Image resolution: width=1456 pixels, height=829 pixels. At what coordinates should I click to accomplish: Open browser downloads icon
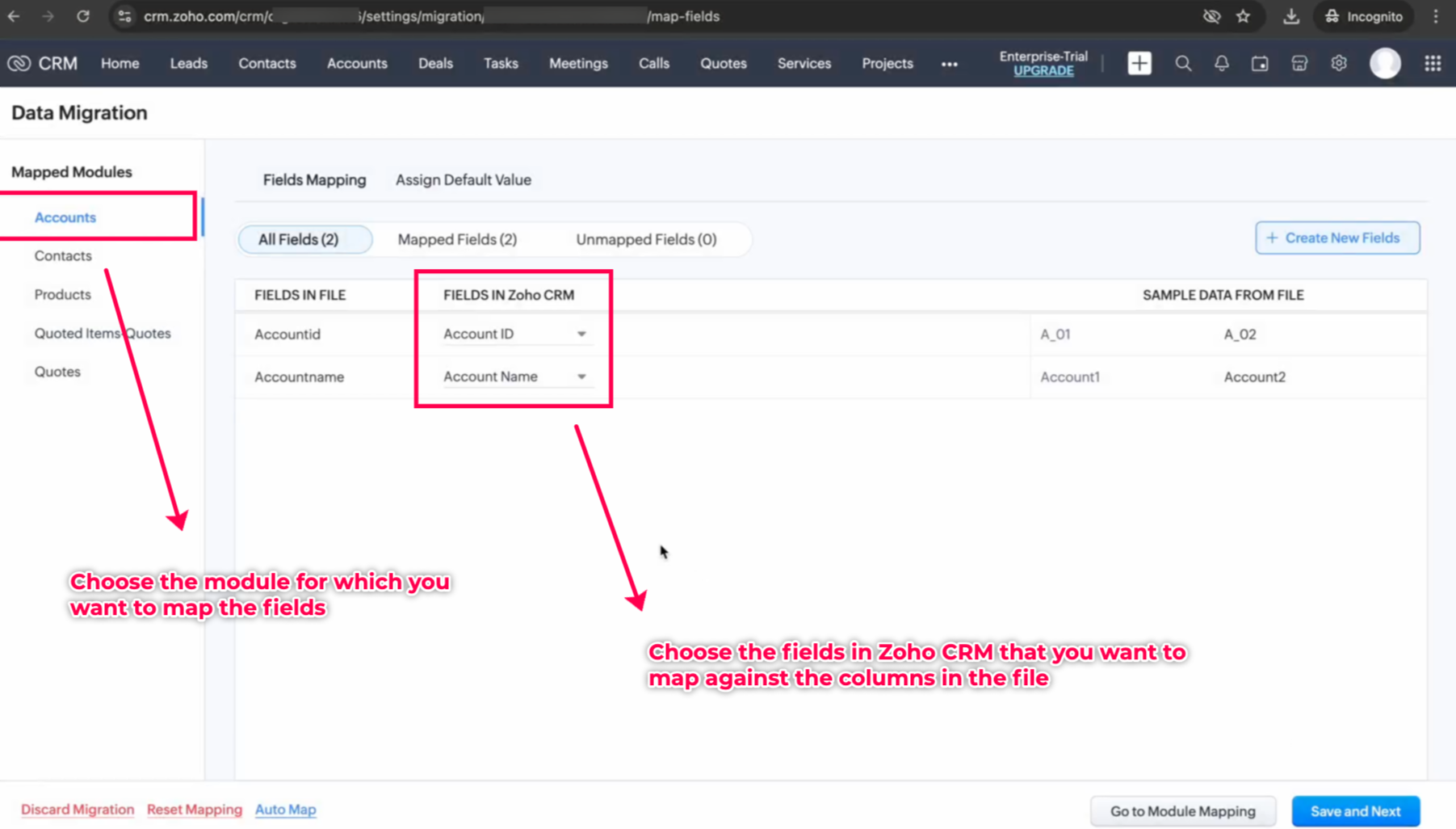tap(1291, 16)
